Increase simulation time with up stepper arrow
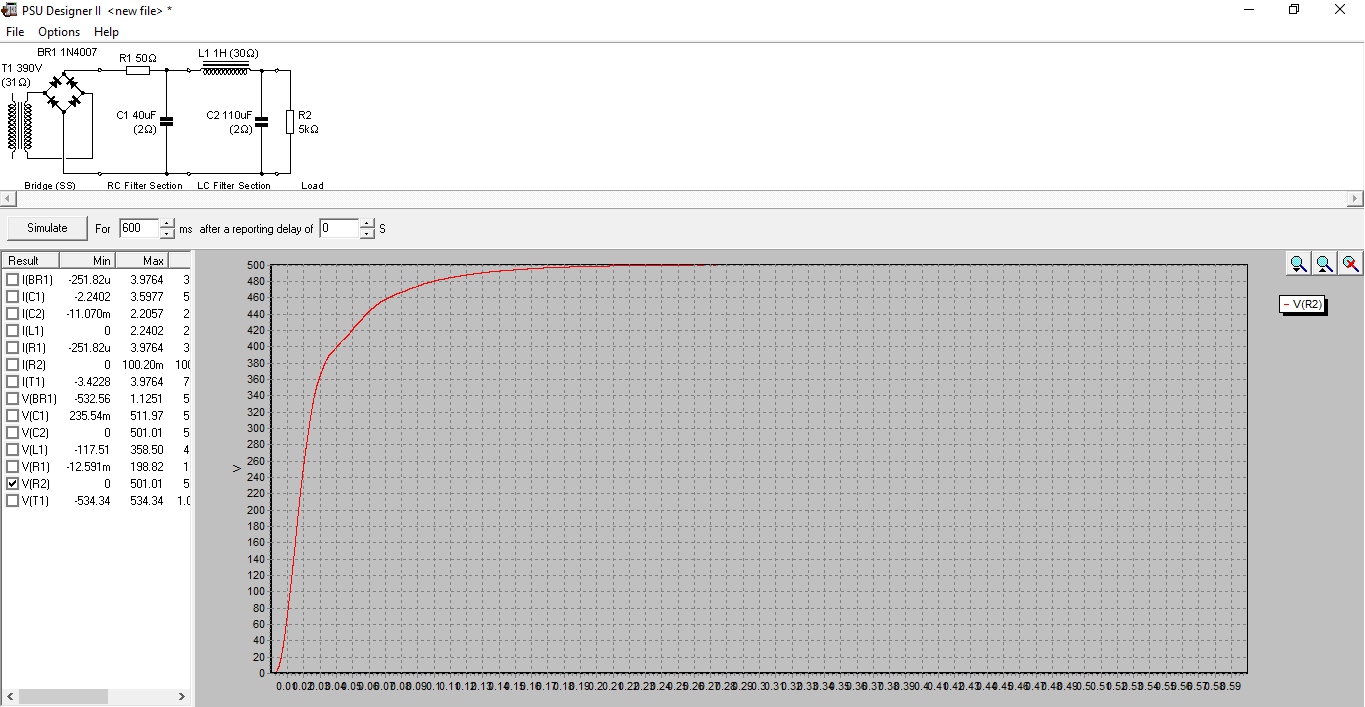 tap(167, 223)
